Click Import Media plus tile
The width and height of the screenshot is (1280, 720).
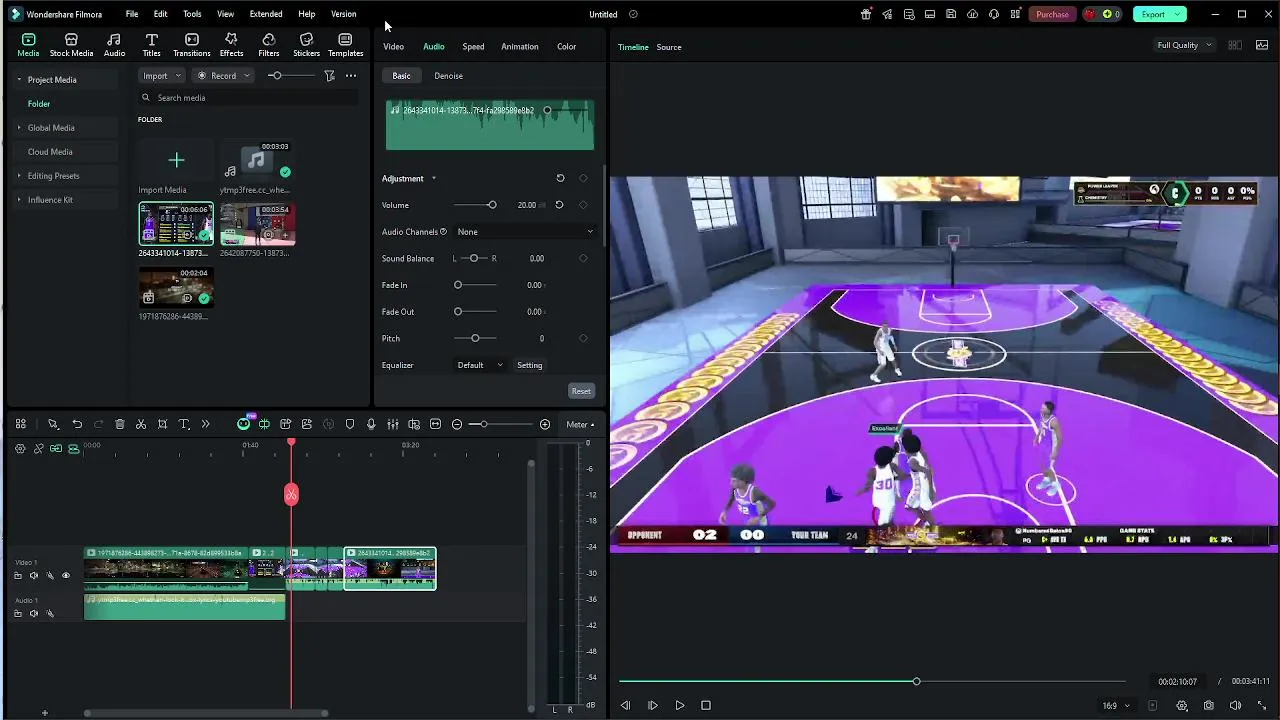(176, 160)
